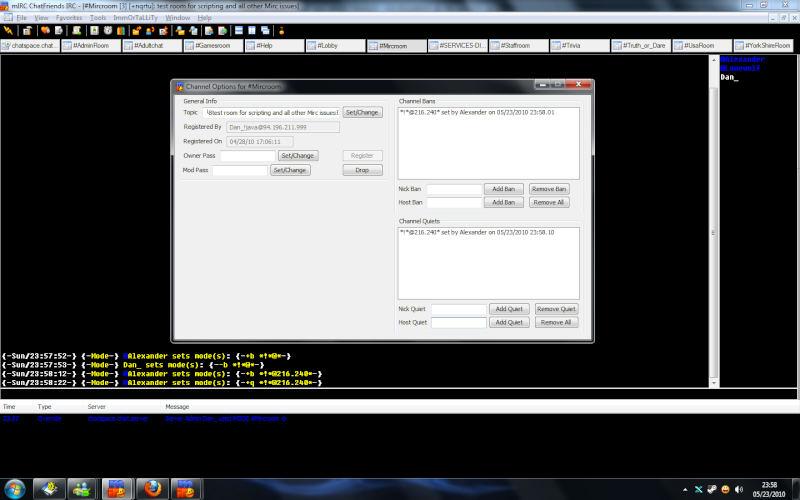Screen dimensions: 800x500
Task: Click Remove All under Channel Quiets
Action: pyautogui.click(x=556, y=322)
